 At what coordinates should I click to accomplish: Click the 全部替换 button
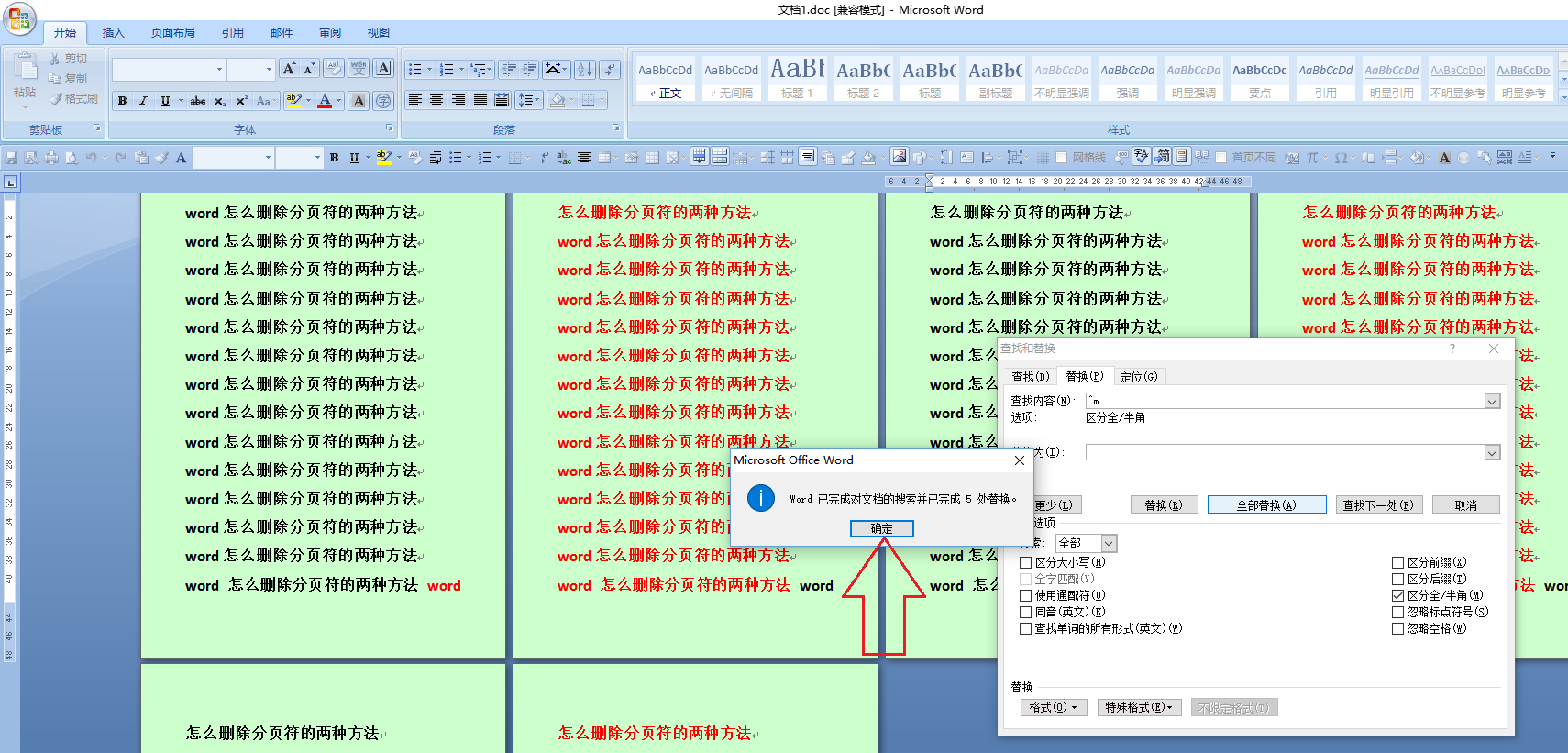coord(1265,505)
